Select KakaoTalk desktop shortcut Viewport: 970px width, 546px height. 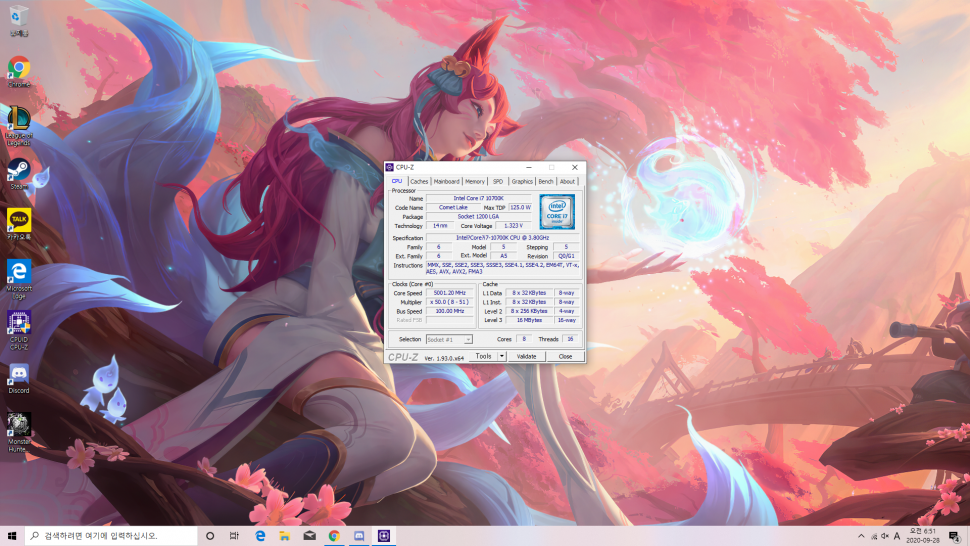(x=19, y=224)
